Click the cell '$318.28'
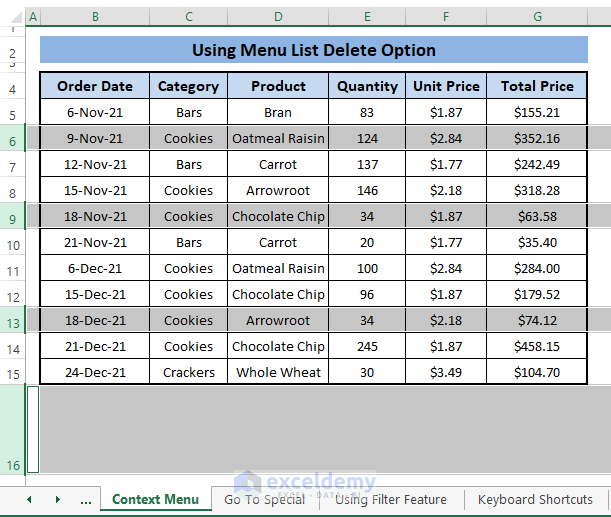 [537, 191]
